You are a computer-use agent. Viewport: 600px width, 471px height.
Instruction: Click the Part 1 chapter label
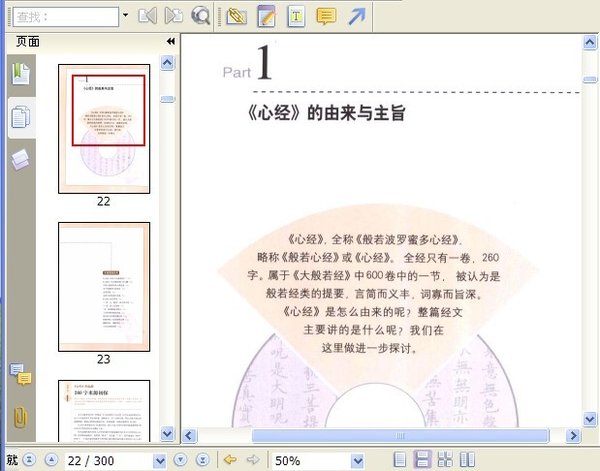click(x=248, y=63)
